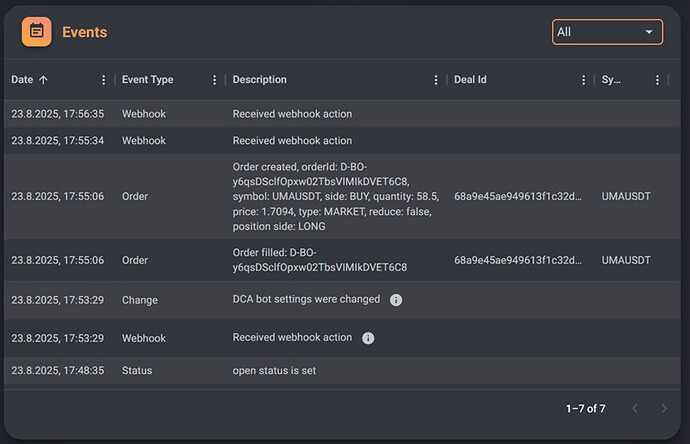Open the Description column options menu
Screen dimensions: 690x444
coord(435,80)
